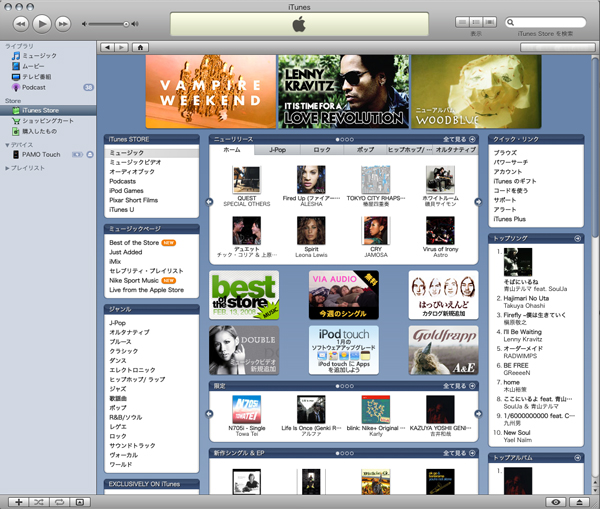600x509 pixels.
Task: Select ポップ tab in new releases
Action: point(365,150)
